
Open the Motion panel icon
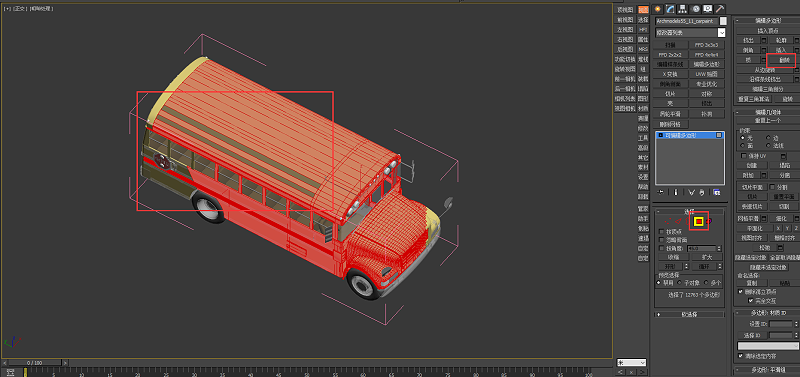click(695, 9)
